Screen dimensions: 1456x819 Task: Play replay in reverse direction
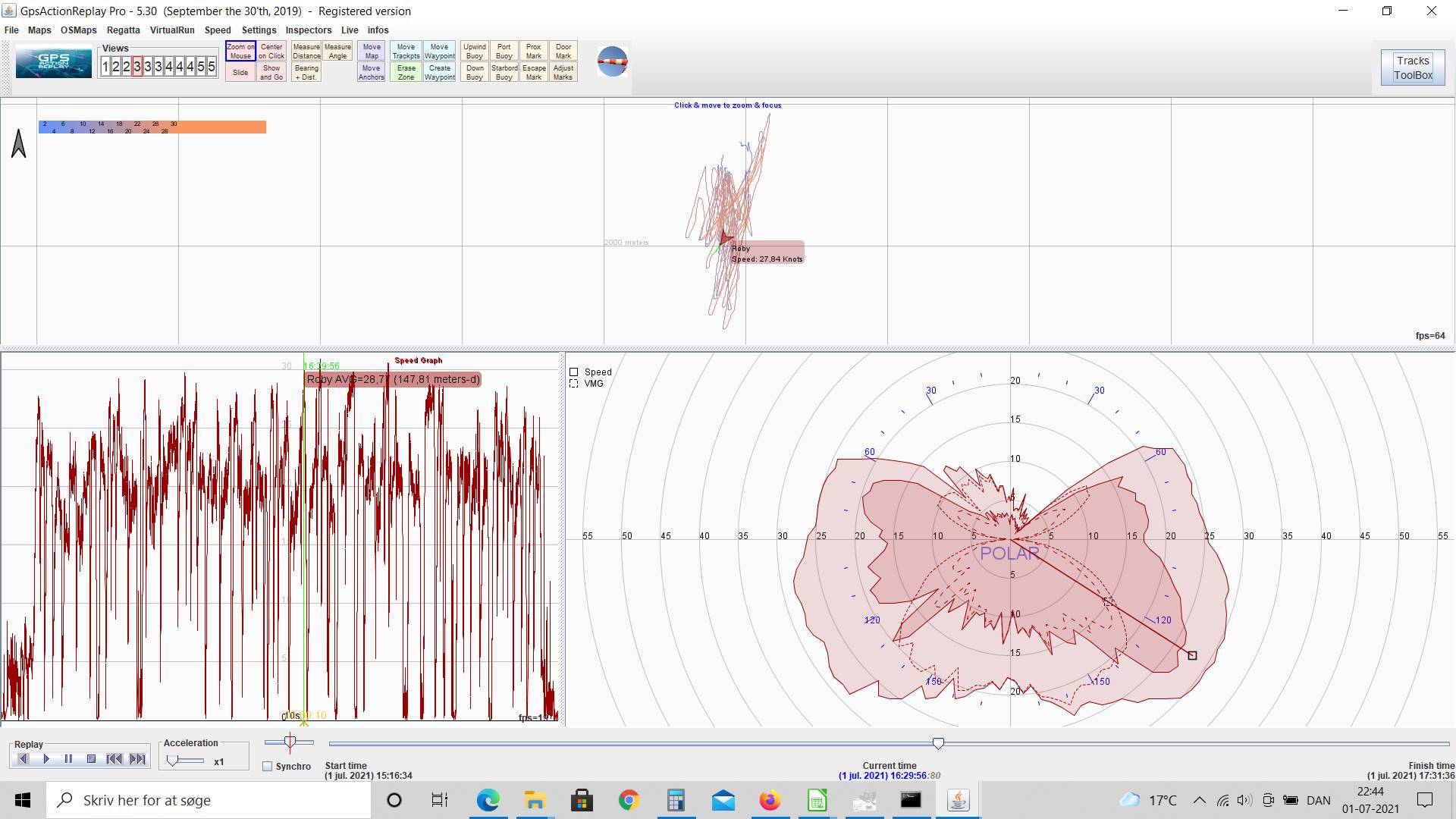[23, 759]
